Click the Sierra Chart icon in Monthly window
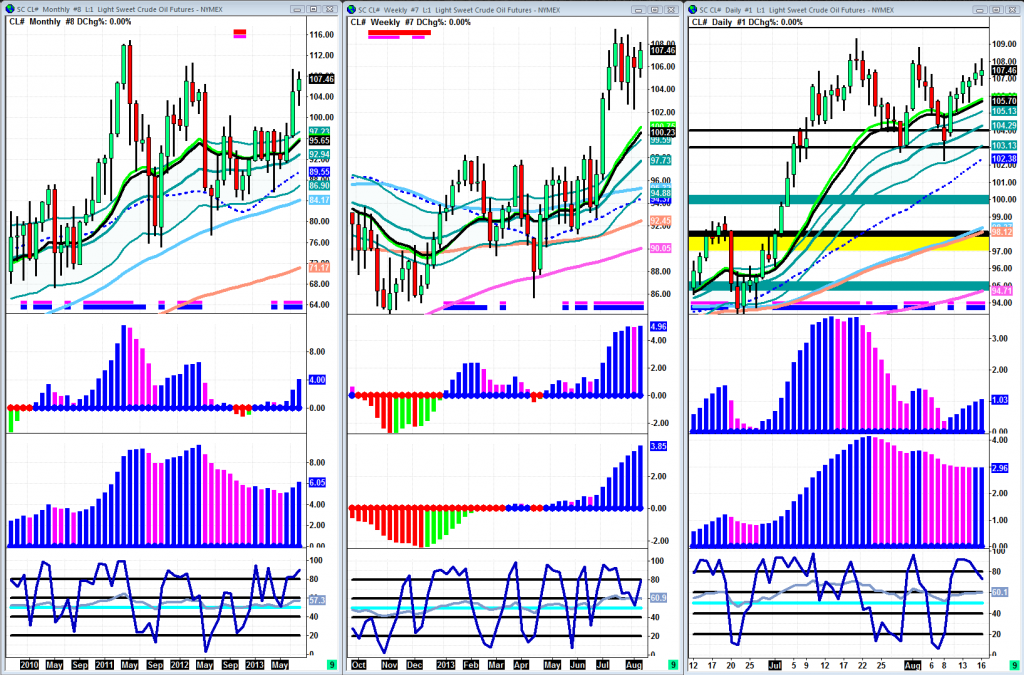 (x=8, y=9)
